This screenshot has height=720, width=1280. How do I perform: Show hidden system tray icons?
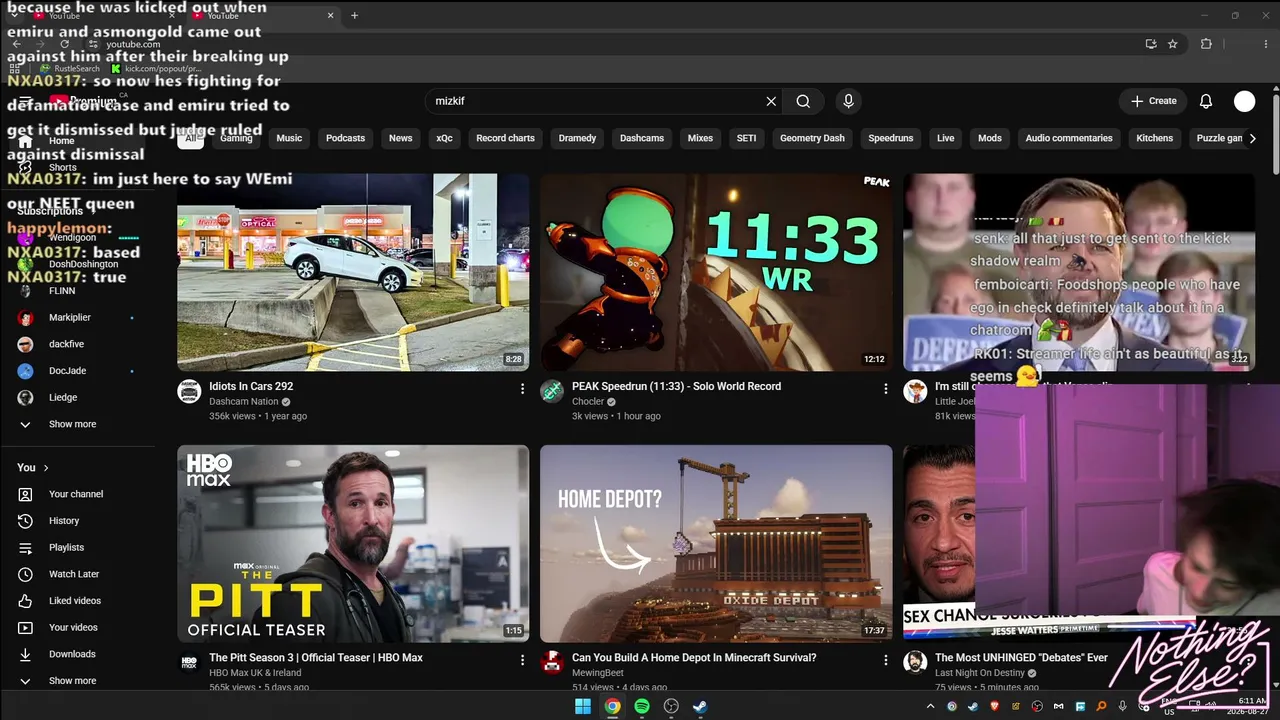click(x=930, y=706)
